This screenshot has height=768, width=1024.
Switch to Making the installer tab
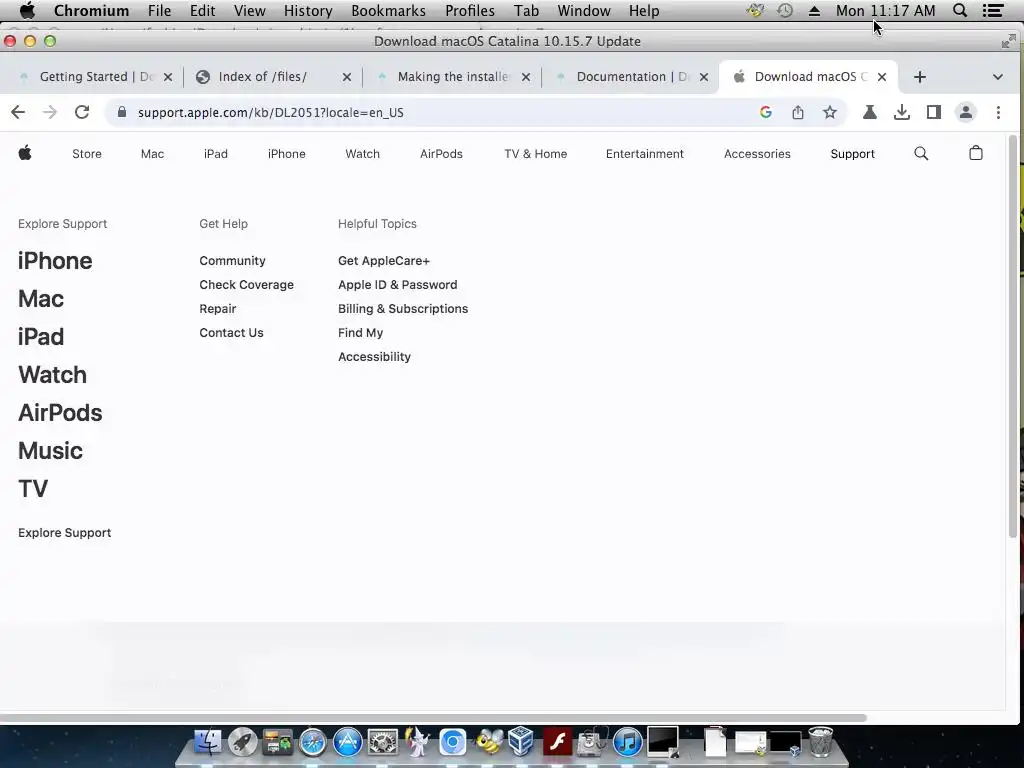453,77
